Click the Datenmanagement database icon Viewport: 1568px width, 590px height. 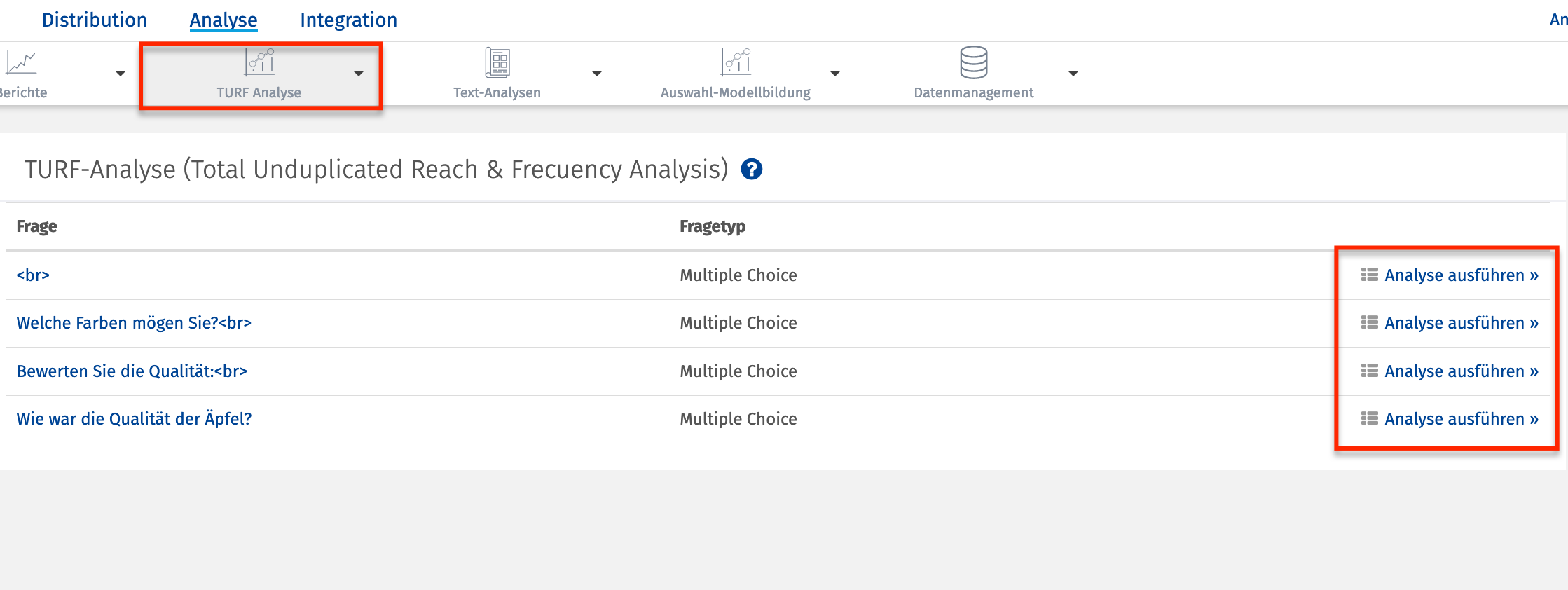[x=974, y=62]
